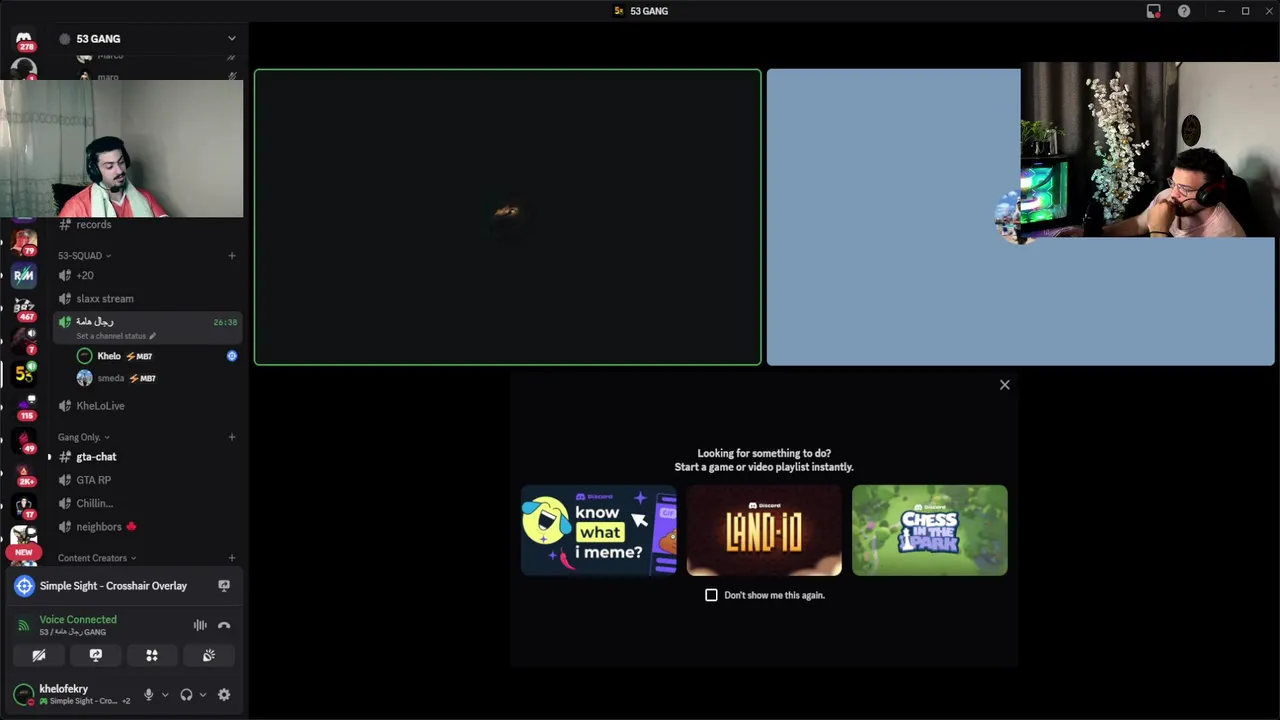Join slaxx stream voice channel
Image resolution: width=1280 pixels, height=720 pixels.
(148, 299)
